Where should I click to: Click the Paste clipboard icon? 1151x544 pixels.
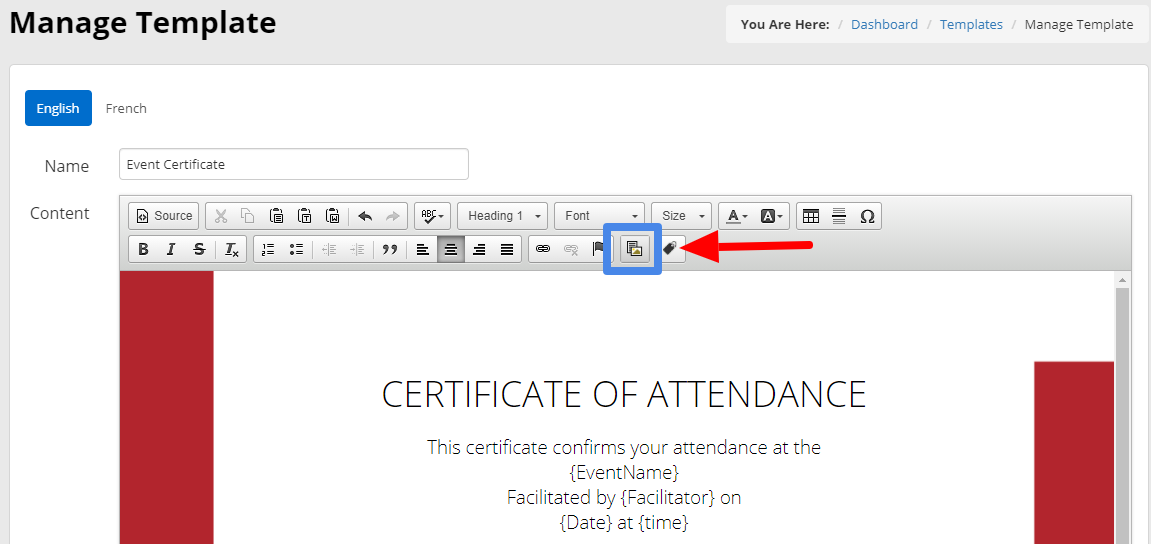(x=277, y=216)
